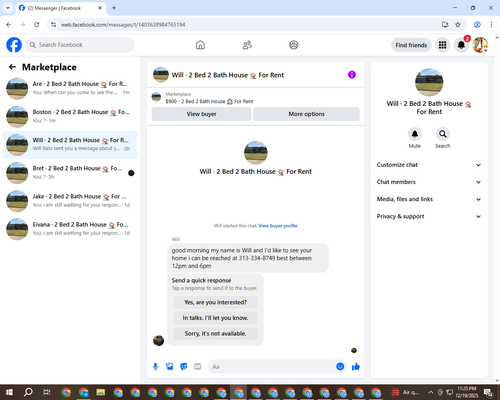Click the Find friends button
Viewport: 500px width, 400px height.
coord(411,45)
